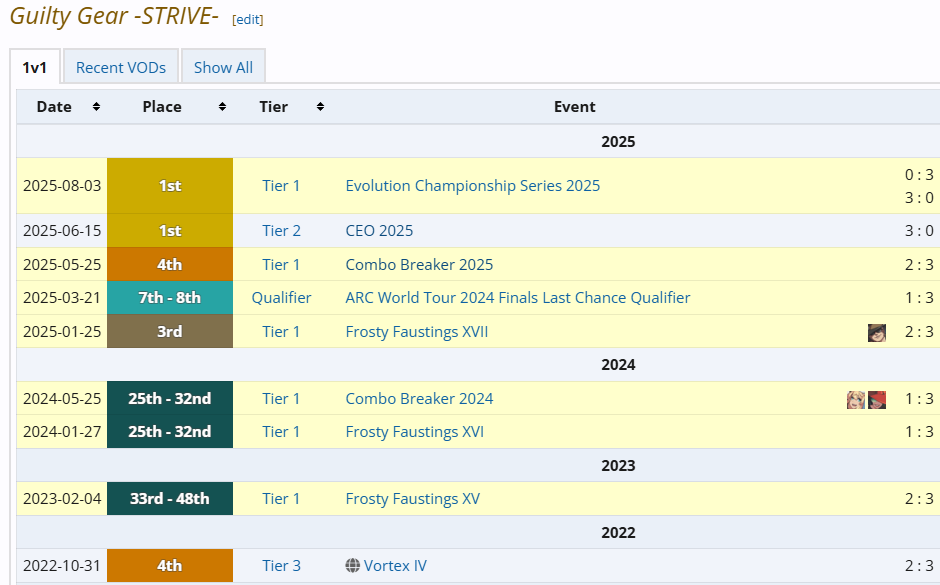Open the Frosty Faustings XV event page
The width and height of the screenshot is (940, 585).
[x=412, y=499]
